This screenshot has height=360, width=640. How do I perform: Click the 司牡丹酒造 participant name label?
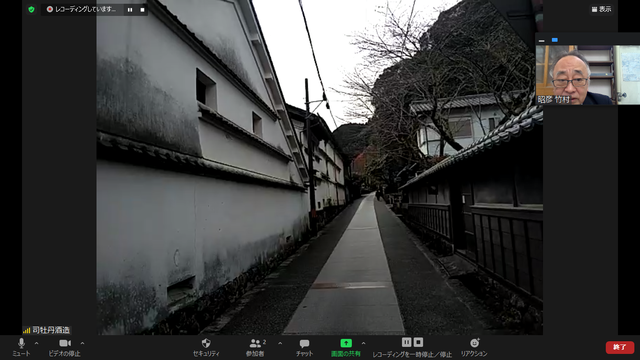point(51,330)
